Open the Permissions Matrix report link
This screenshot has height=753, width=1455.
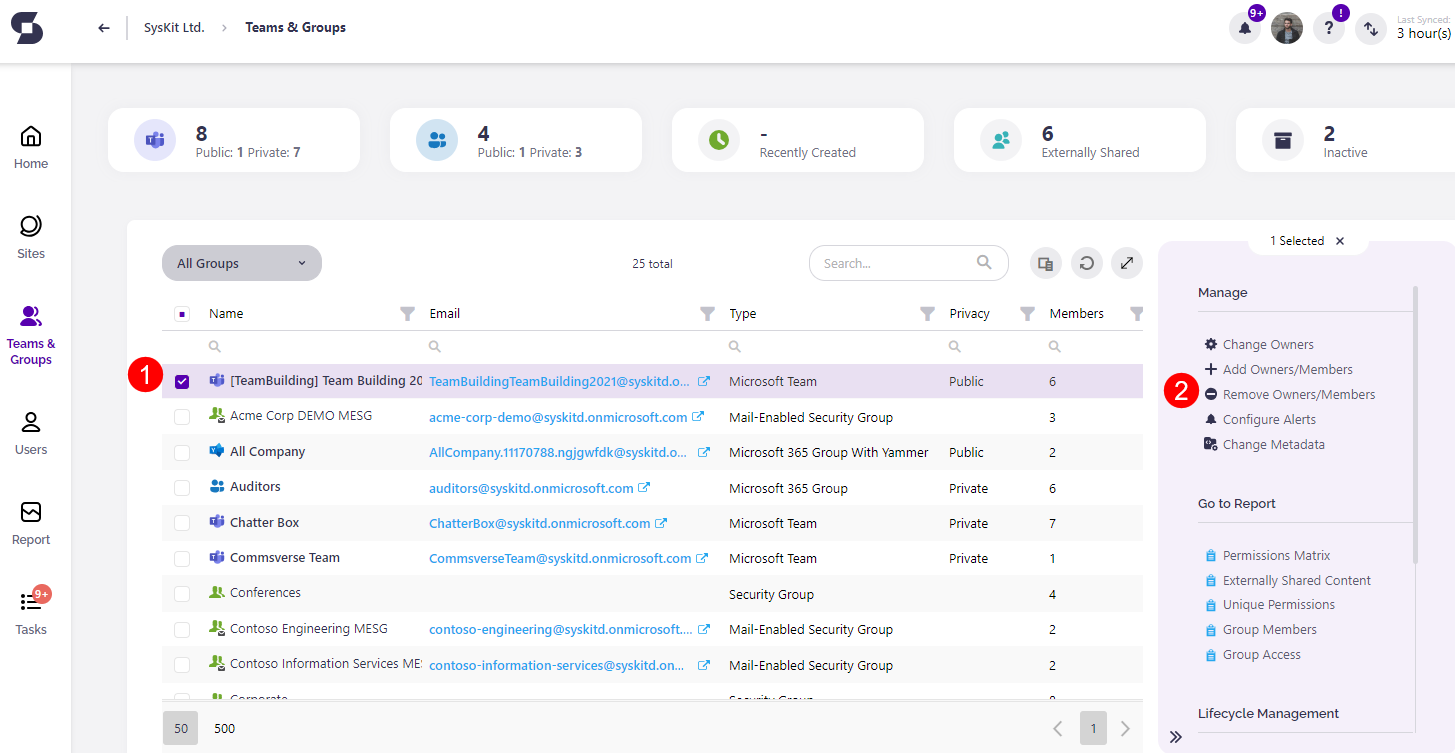(x=1276, y=556)
